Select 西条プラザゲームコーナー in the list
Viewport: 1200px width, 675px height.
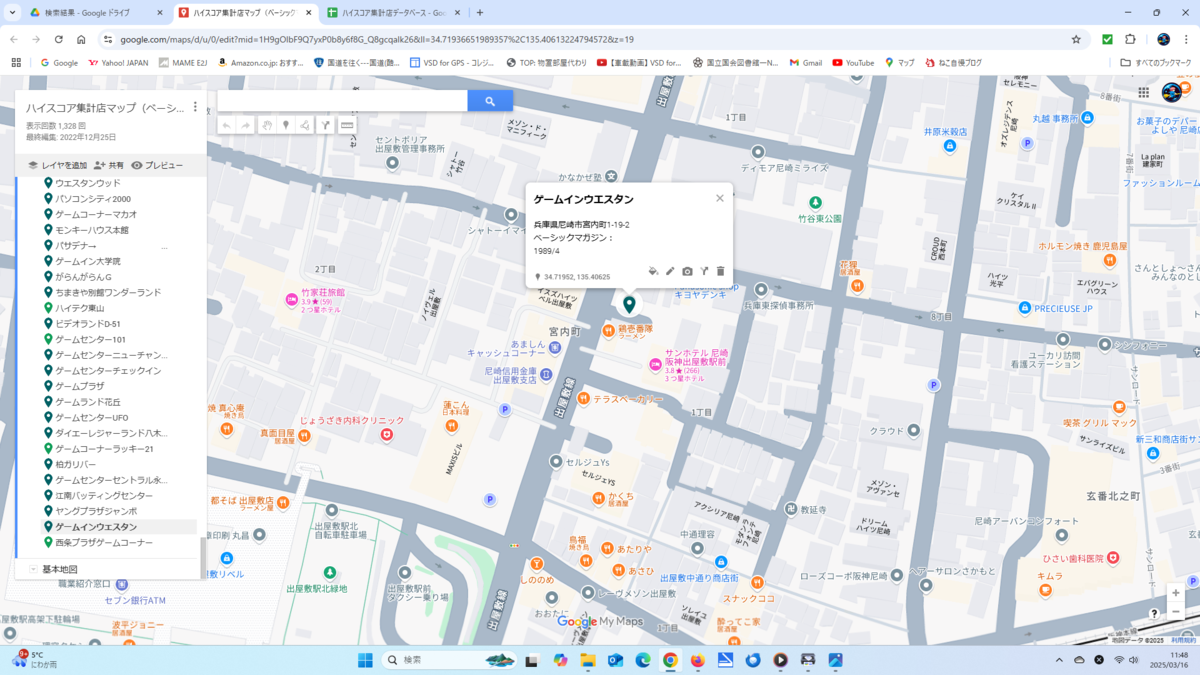point(104,542)
